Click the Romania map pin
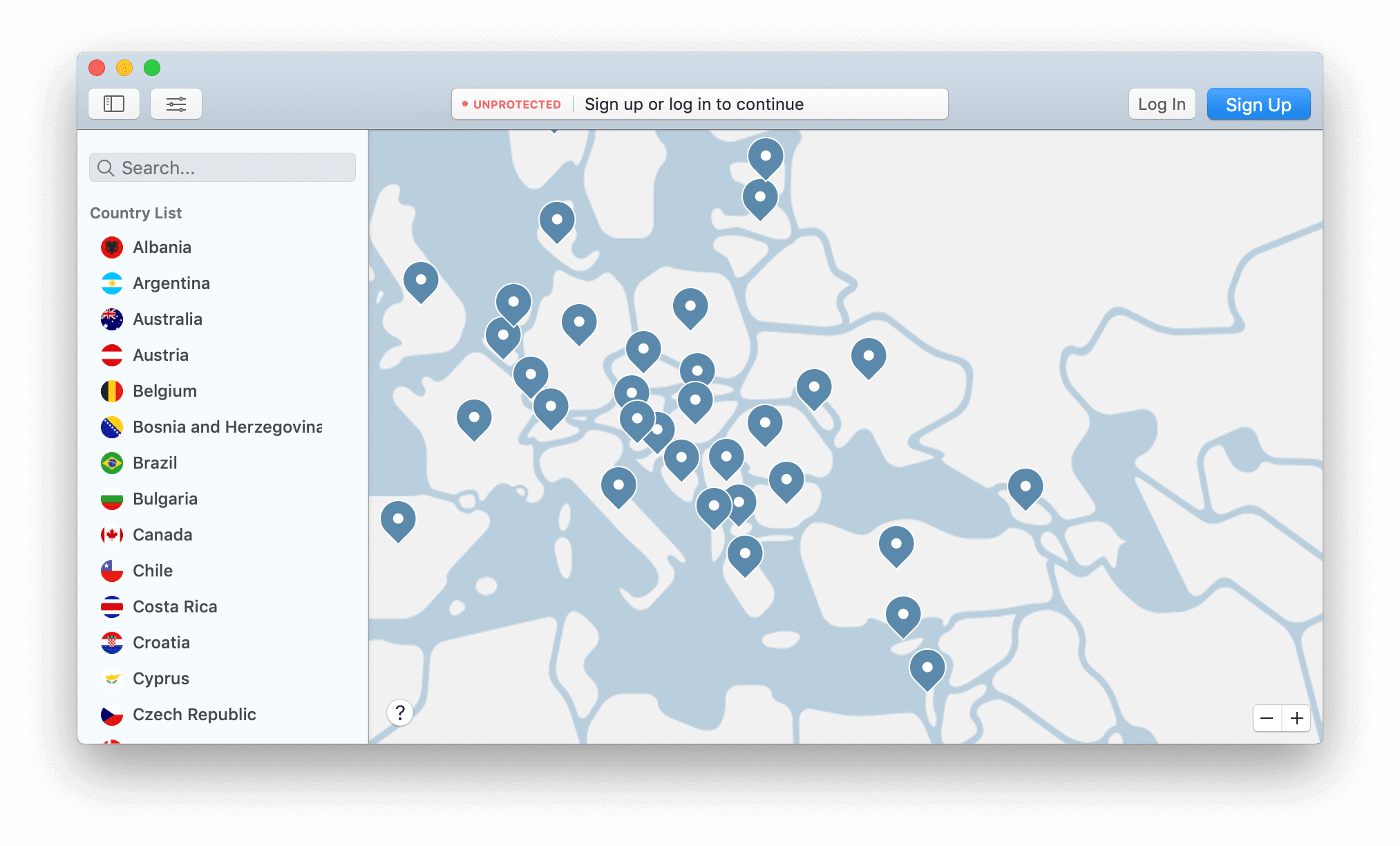This screenshot has width=1400, height=846. (765, 424)
